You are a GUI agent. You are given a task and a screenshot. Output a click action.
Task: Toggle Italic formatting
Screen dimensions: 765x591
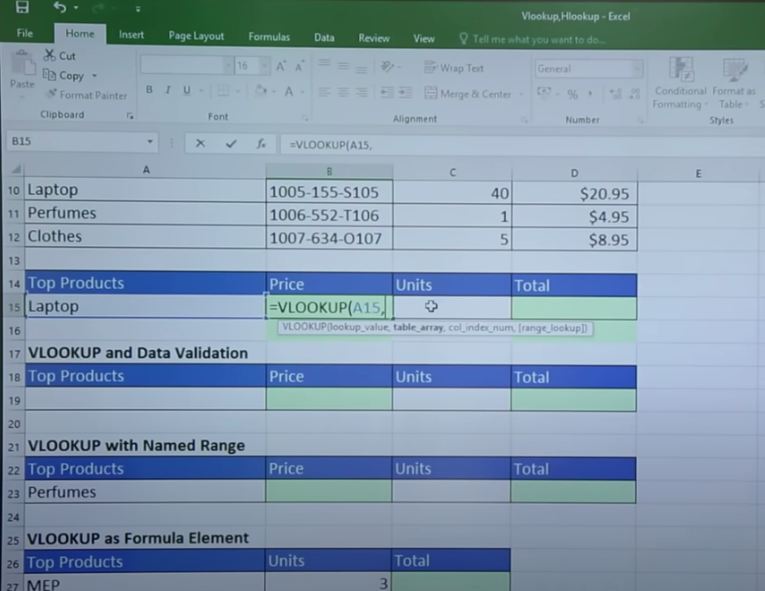168,90
